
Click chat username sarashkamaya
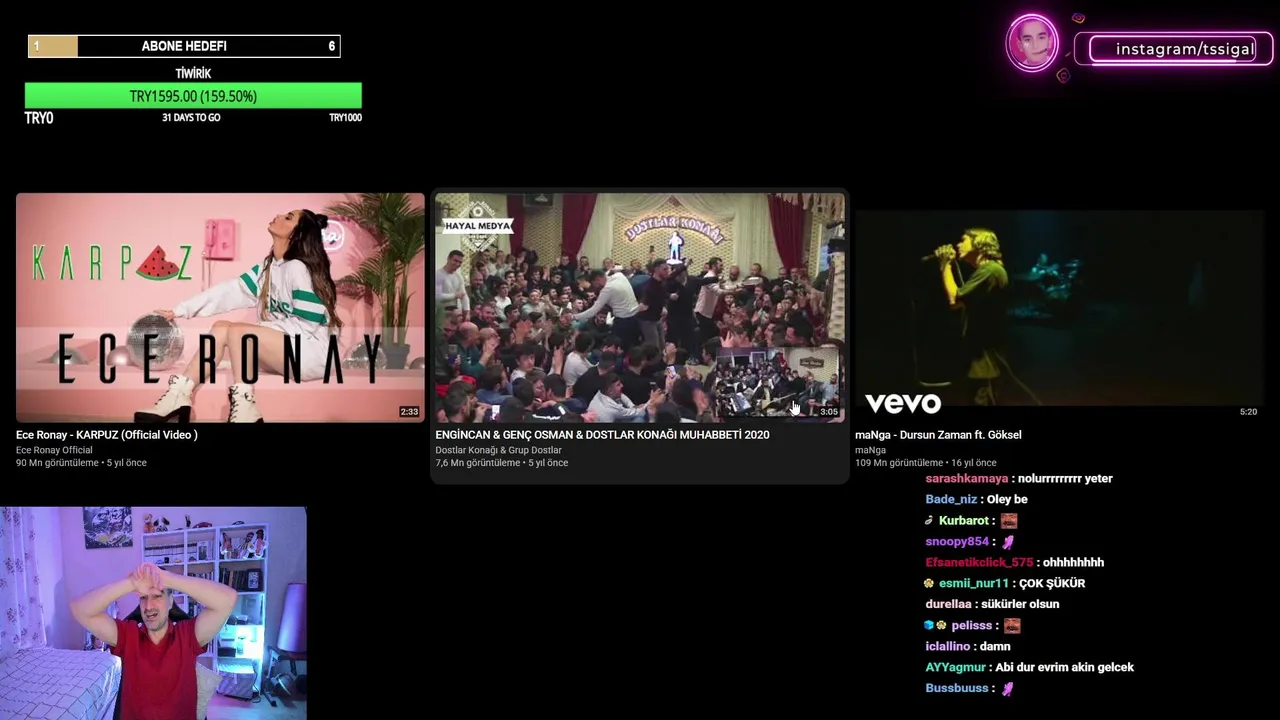click(x=967, y=479)
